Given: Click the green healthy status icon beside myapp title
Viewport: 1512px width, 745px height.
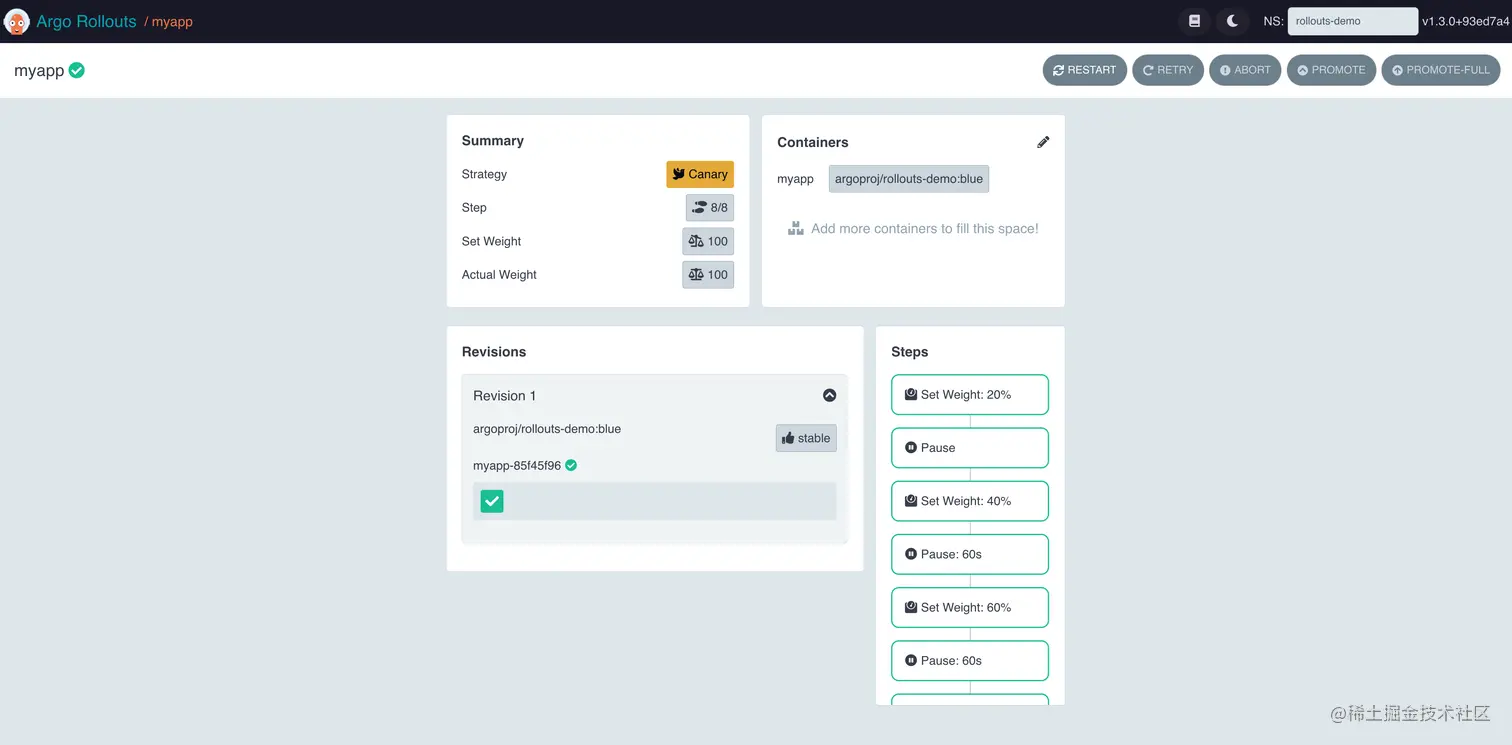Looking at the screenshot, I should tap(77, 70).
